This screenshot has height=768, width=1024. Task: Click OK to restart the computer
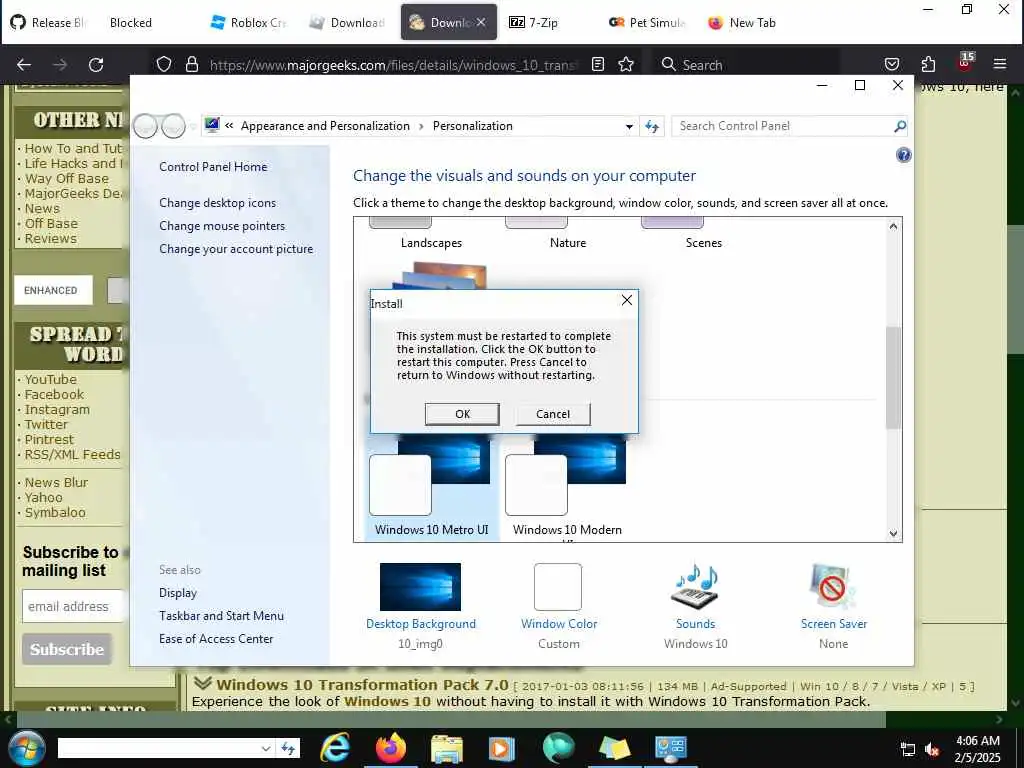coord(462,414)
